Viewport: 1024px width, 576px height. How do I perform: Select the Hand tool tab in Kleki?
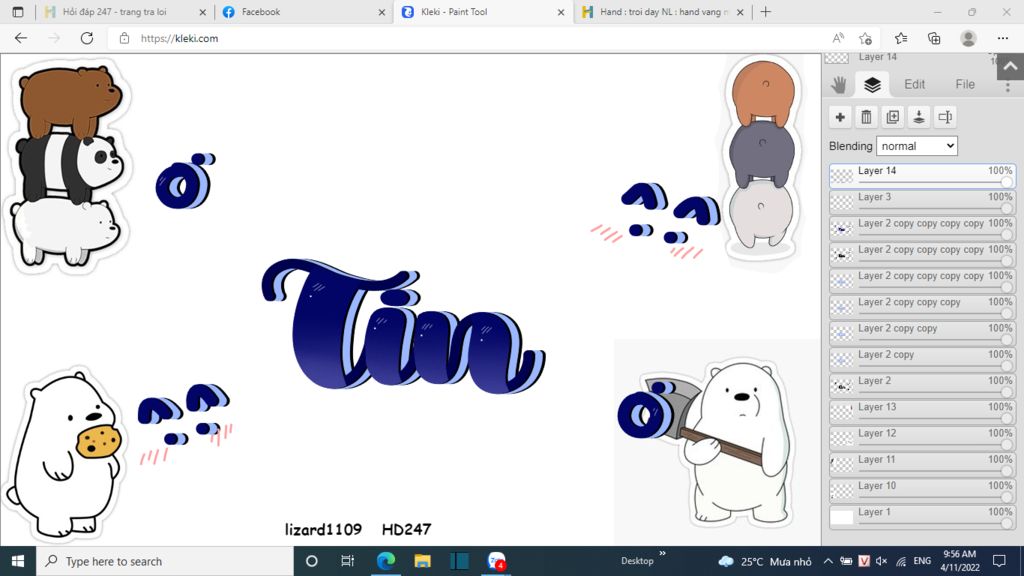pyautogui.click(x=839, y=84)
